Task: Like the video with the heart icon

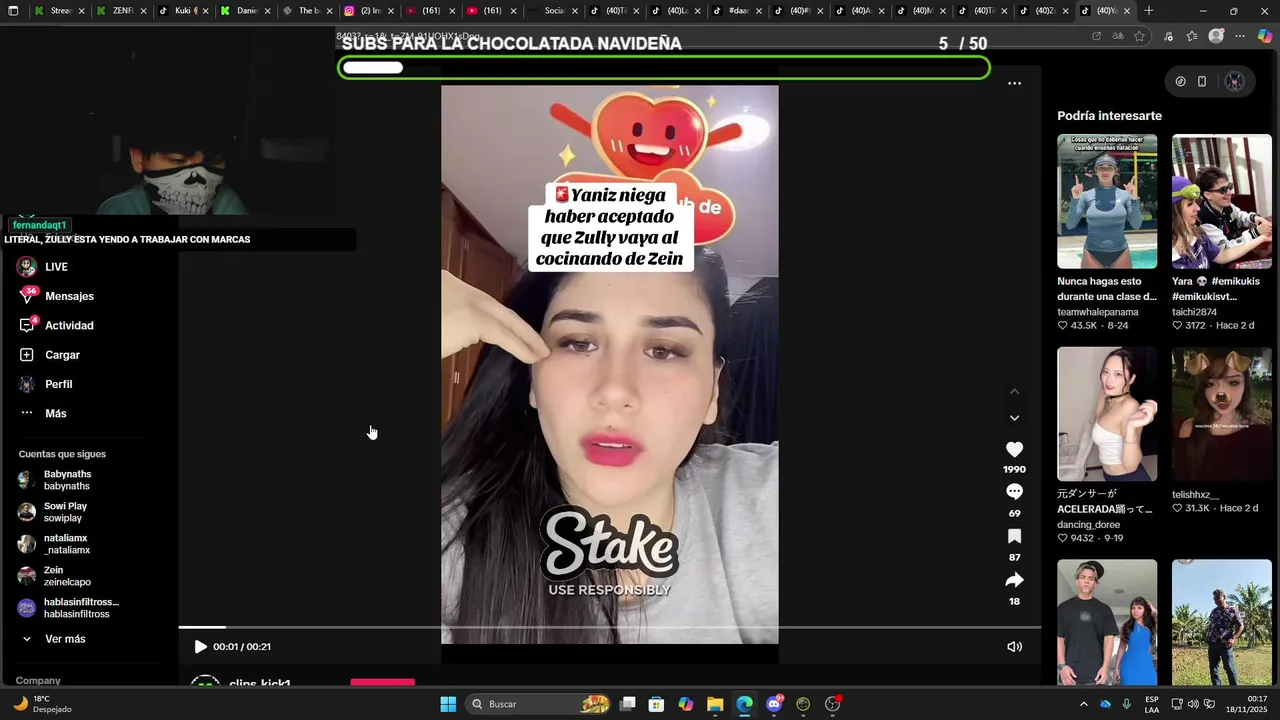Action: point(1014,450)
